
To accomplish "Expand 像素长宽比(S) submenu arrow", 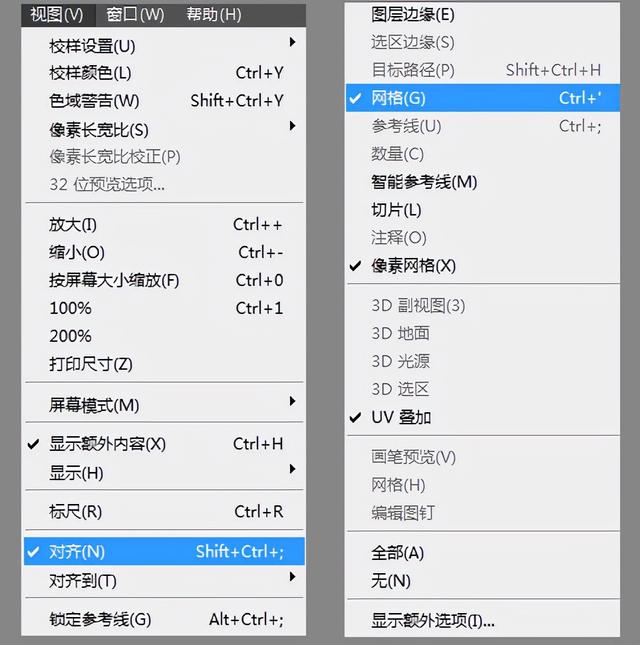I will [x=292, y=126].
